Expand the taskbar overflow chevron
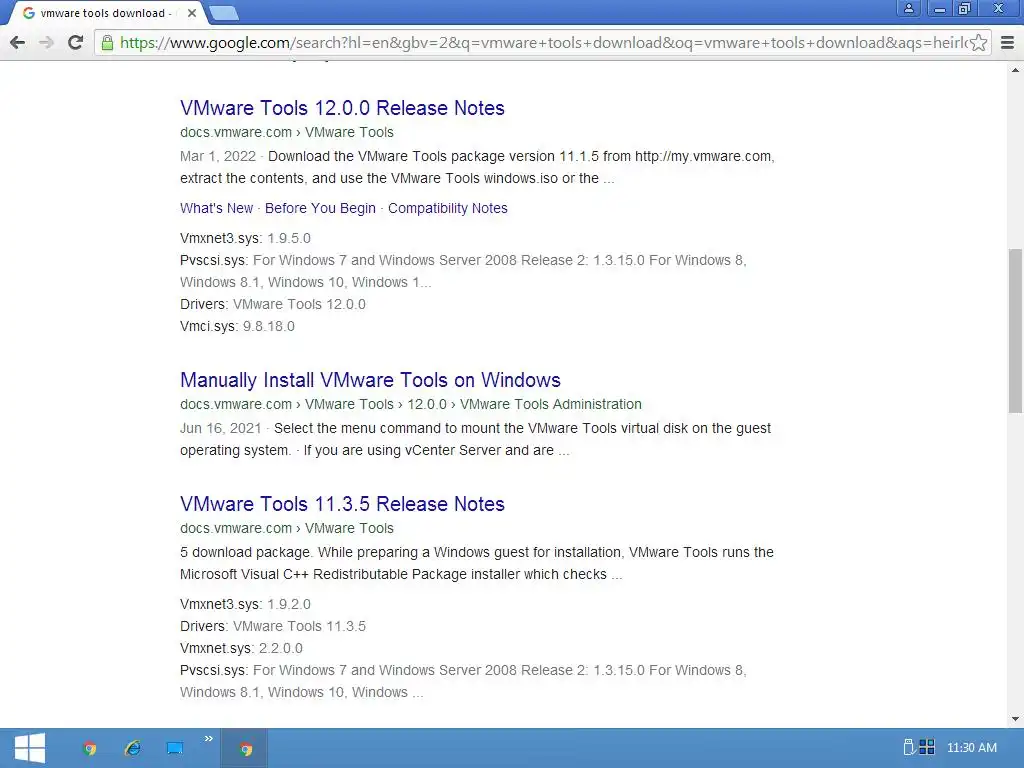The width and height of the screenshot is (1024, 768). [x=208, y=739]
